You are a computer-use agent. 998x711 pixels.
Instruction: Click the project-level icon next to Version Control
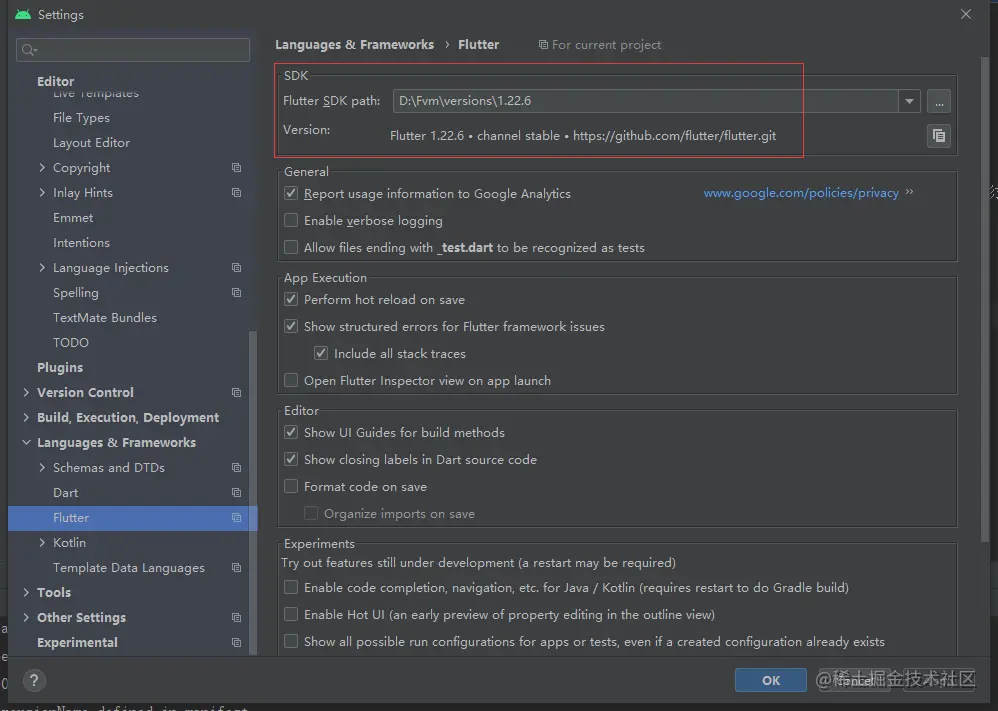236,392
